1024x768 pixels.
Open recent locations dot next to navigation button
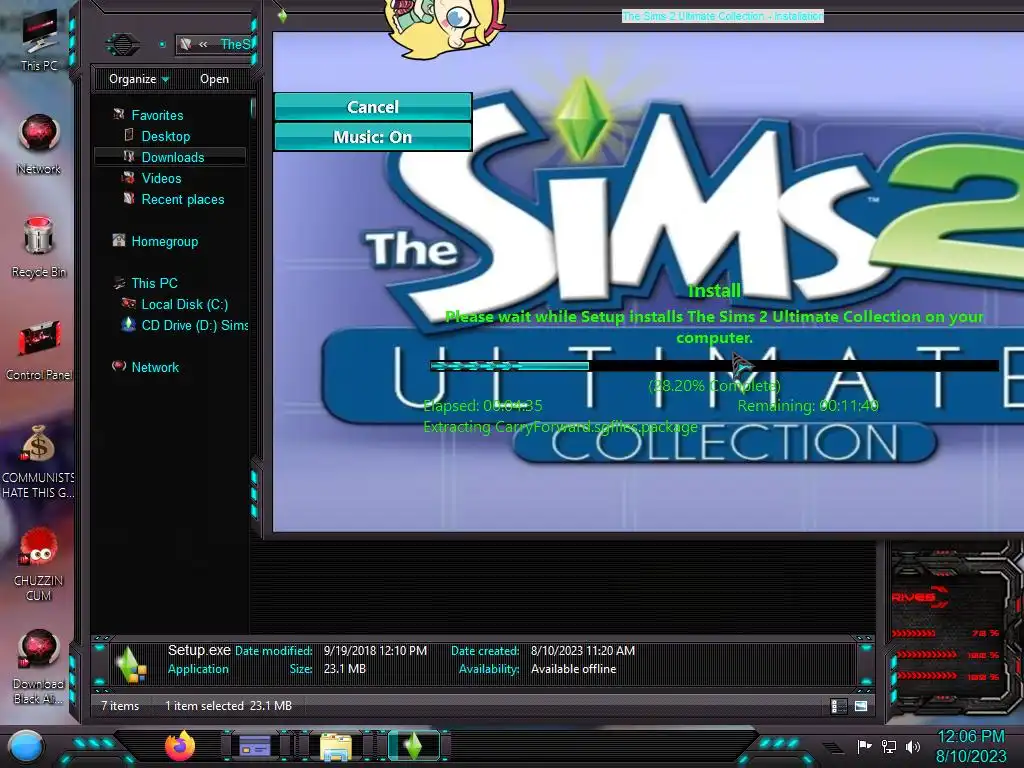click(162, 44)
